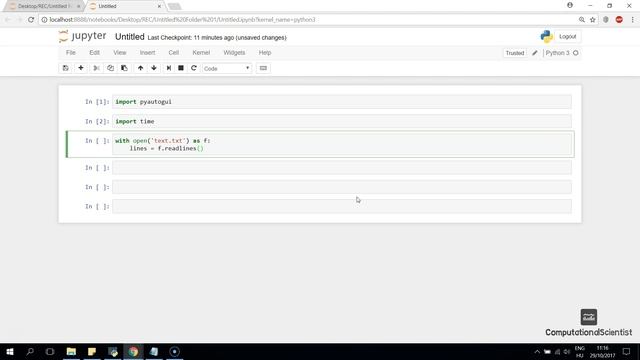Screen dimensions: 640x360
Task: Open the Kernel menu
Action: click(x=201, y=53)
